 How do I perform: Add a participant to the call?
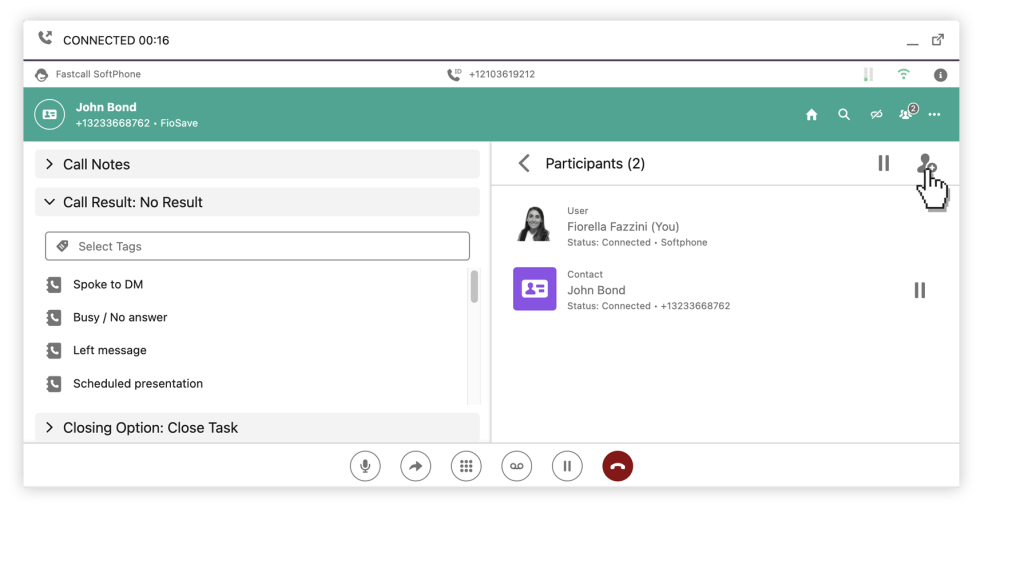[927, 163]
